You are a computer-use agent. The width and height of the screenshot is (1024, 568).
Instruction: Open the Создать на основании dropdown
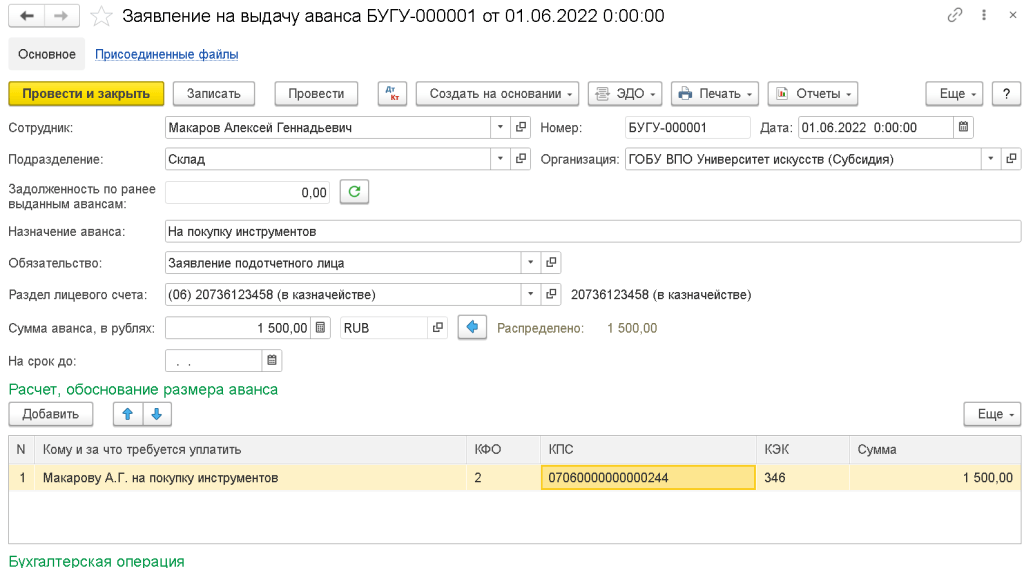[x=497, y=93]
